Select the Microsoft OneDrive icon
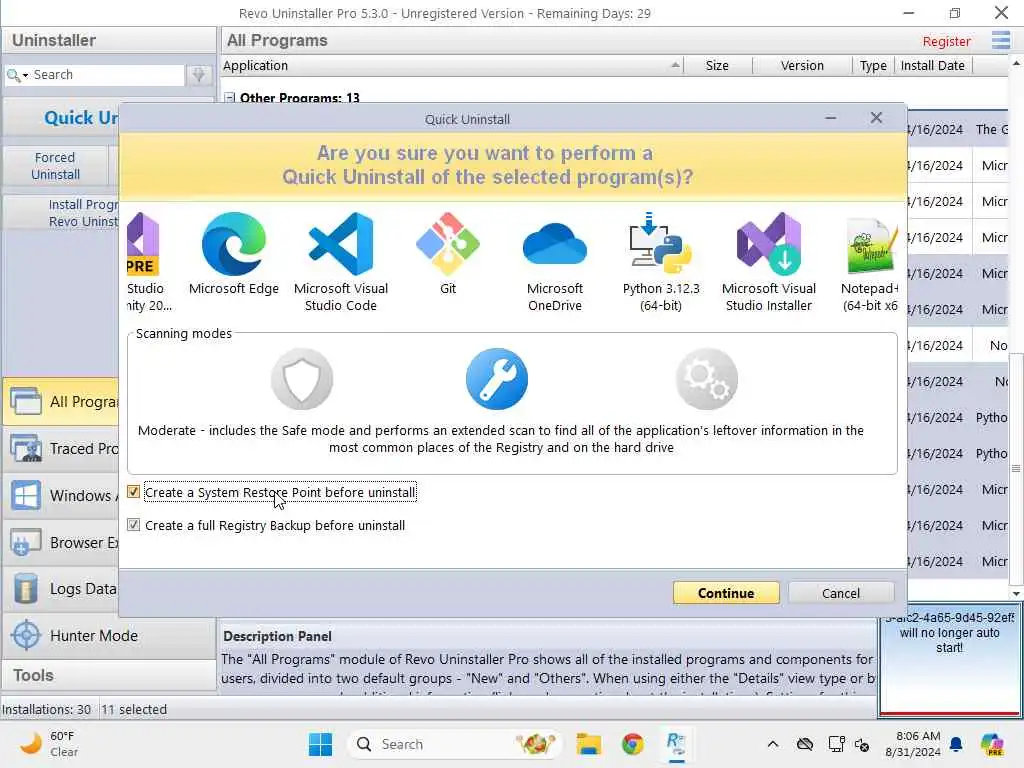The width and height of the screenshot is (1024, 768). click(x=555, y=244)
